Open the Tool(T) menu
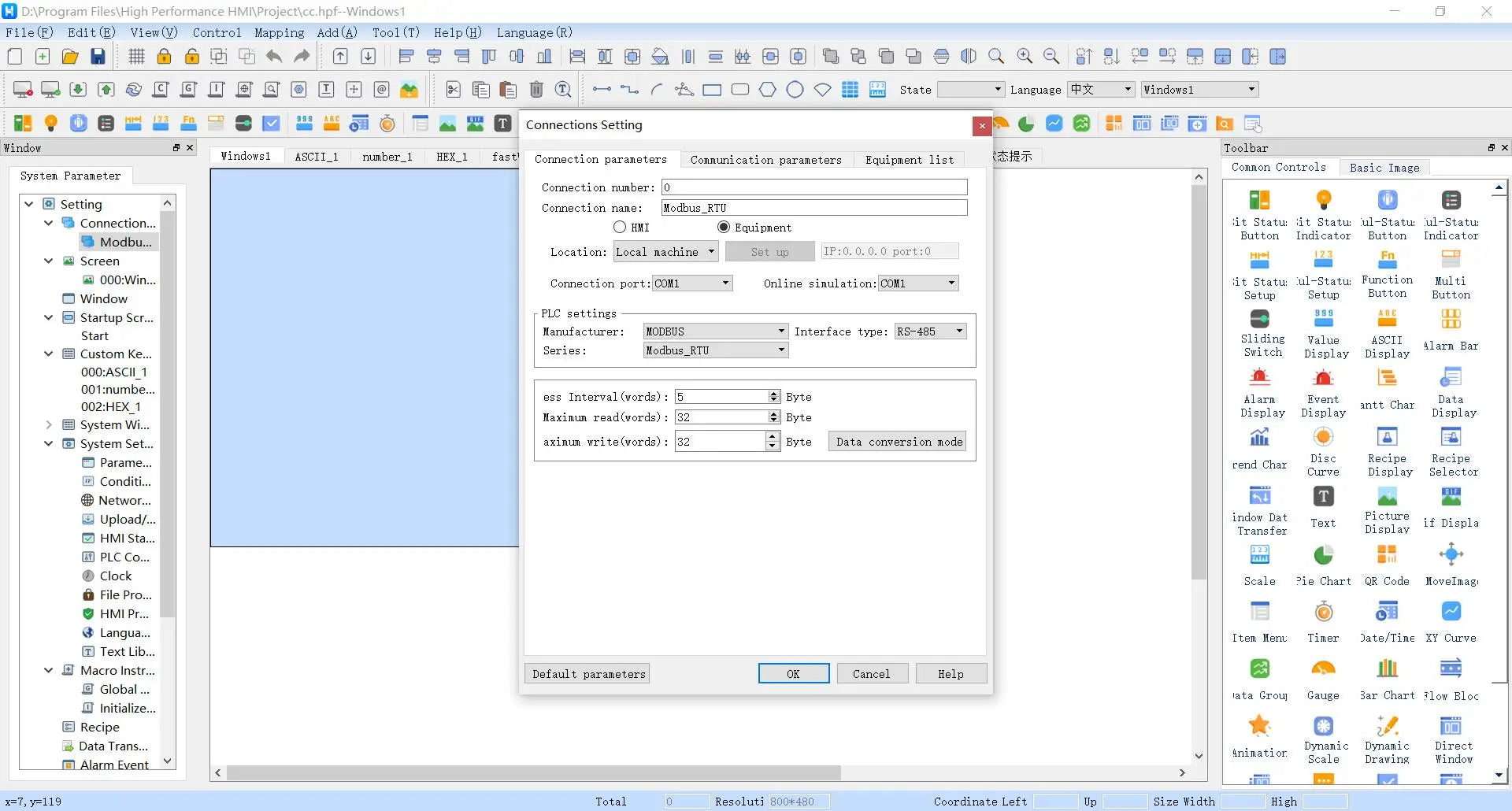 [395, 32]
